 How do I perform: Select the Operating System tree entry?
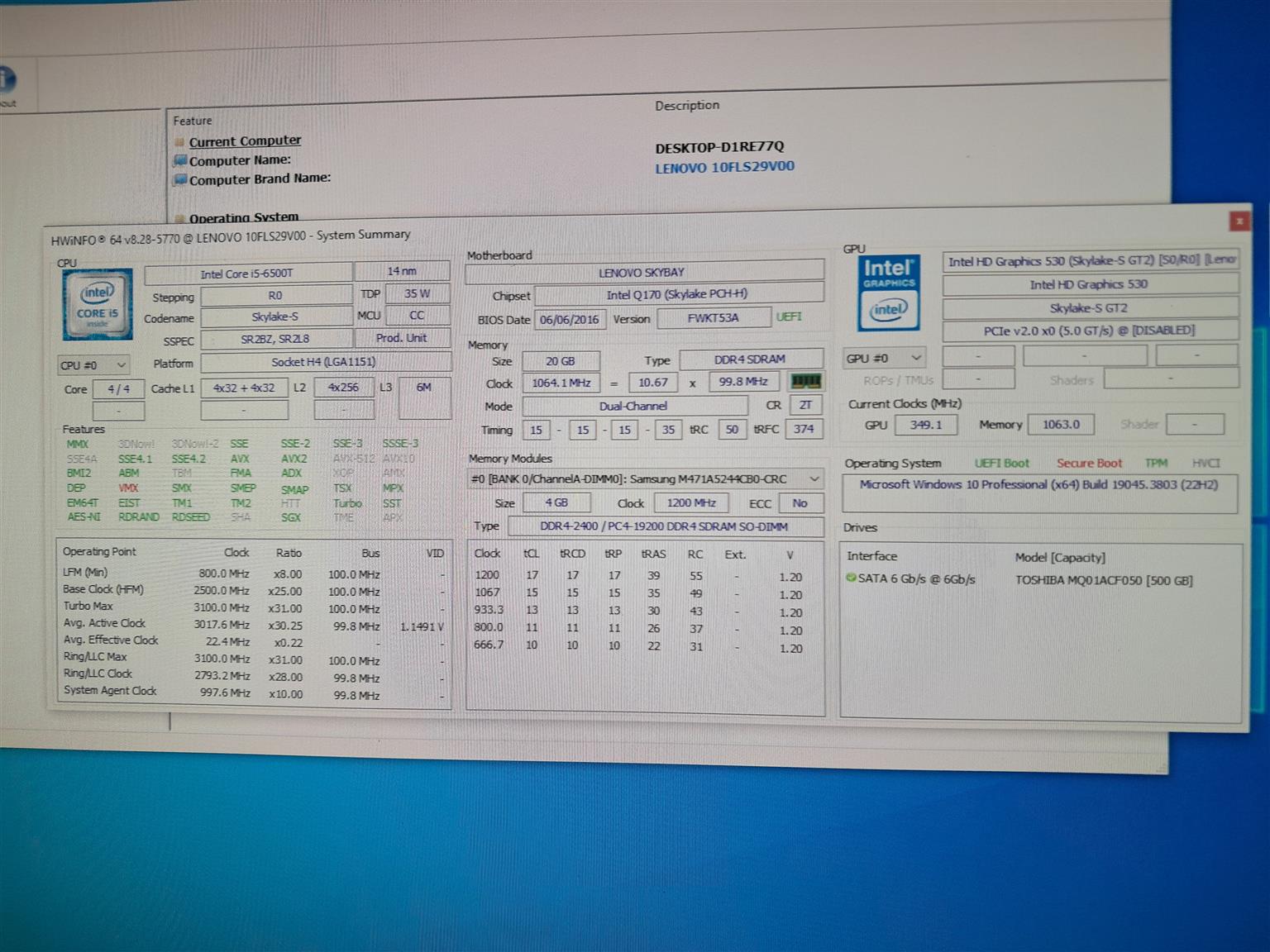[x=243, y=218]
